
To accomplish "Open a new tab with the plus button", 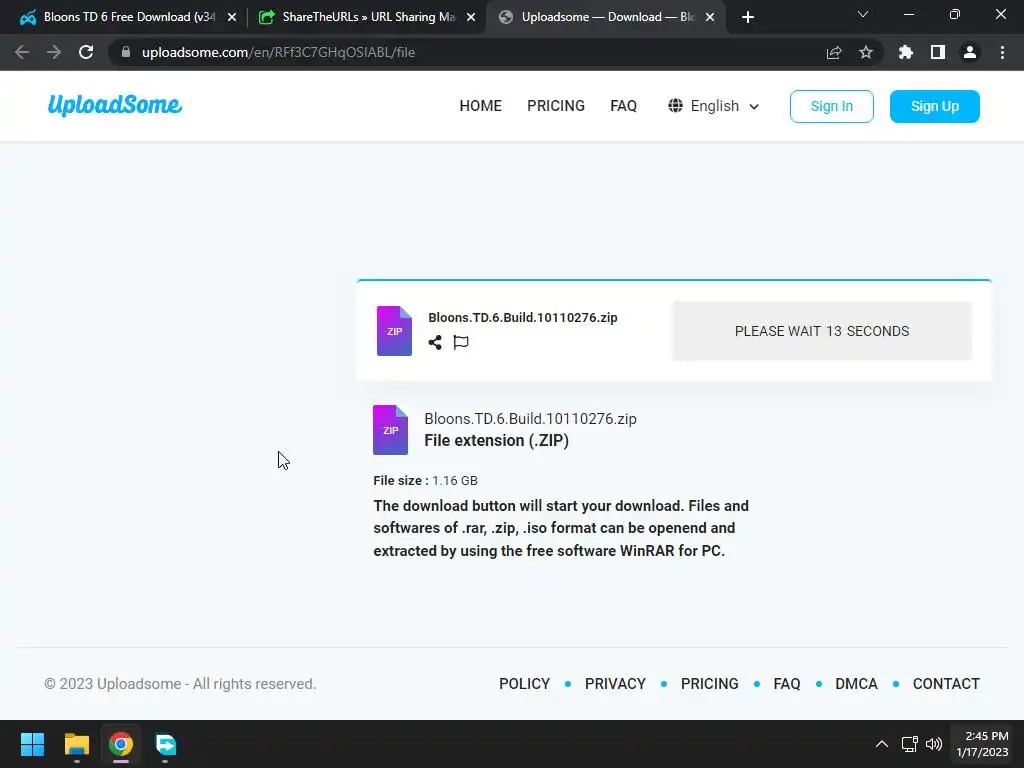I will point(748,17).
